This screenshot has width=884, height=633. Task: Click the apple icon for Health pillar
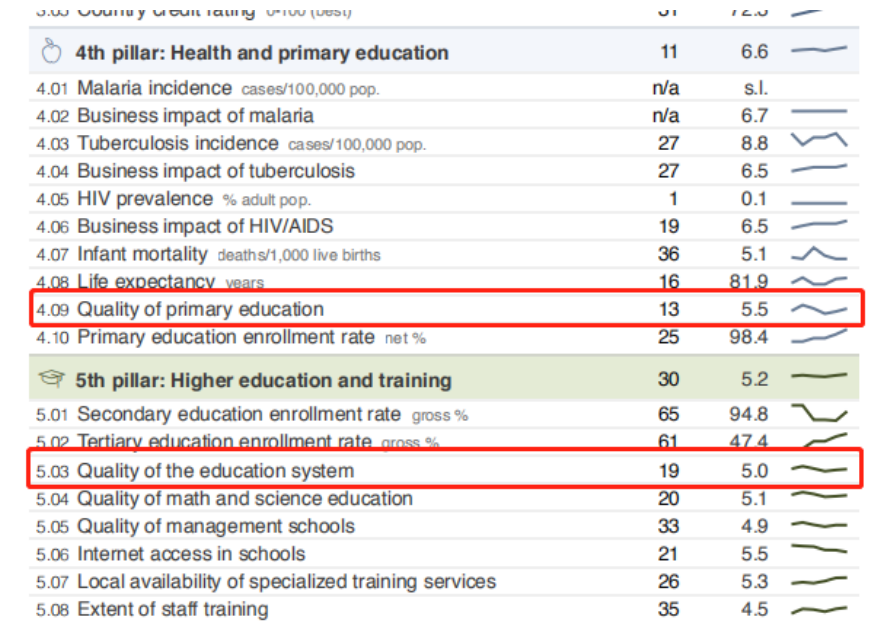[51, 51]
